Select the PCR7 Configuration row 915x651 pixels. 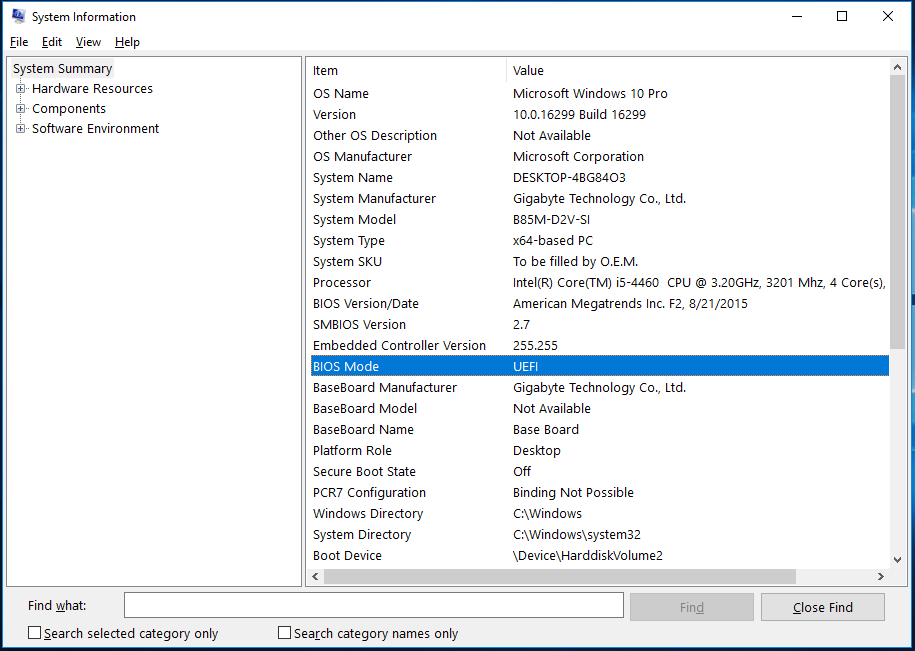click(599, 492)
